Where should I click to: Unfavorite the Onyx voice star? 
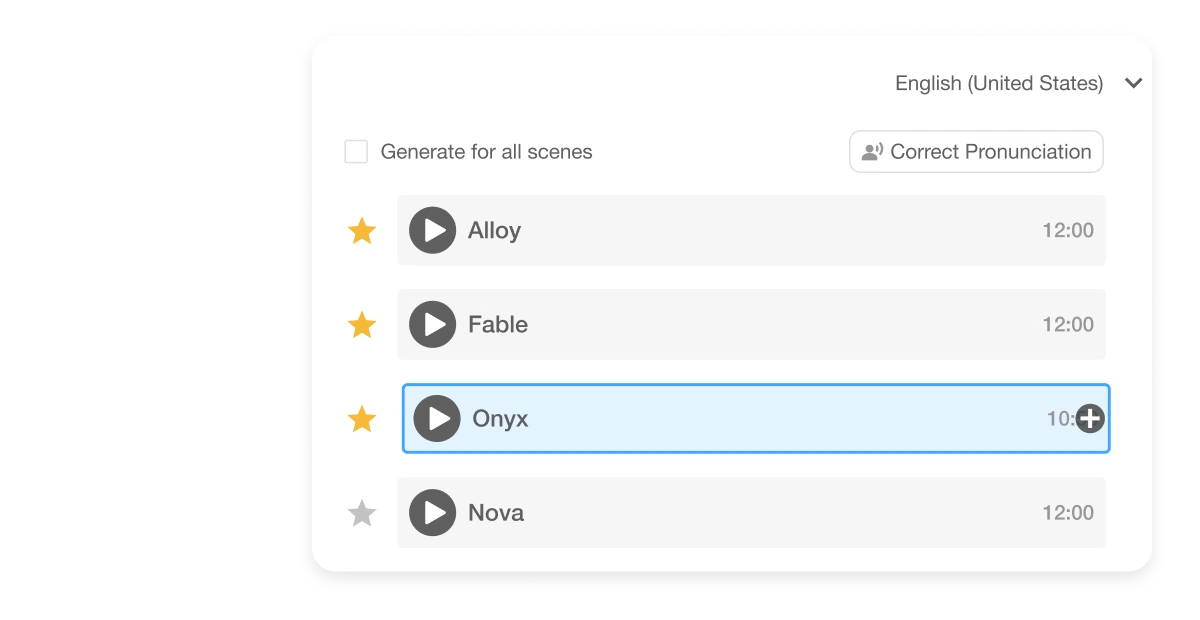[x=362, y=419]
